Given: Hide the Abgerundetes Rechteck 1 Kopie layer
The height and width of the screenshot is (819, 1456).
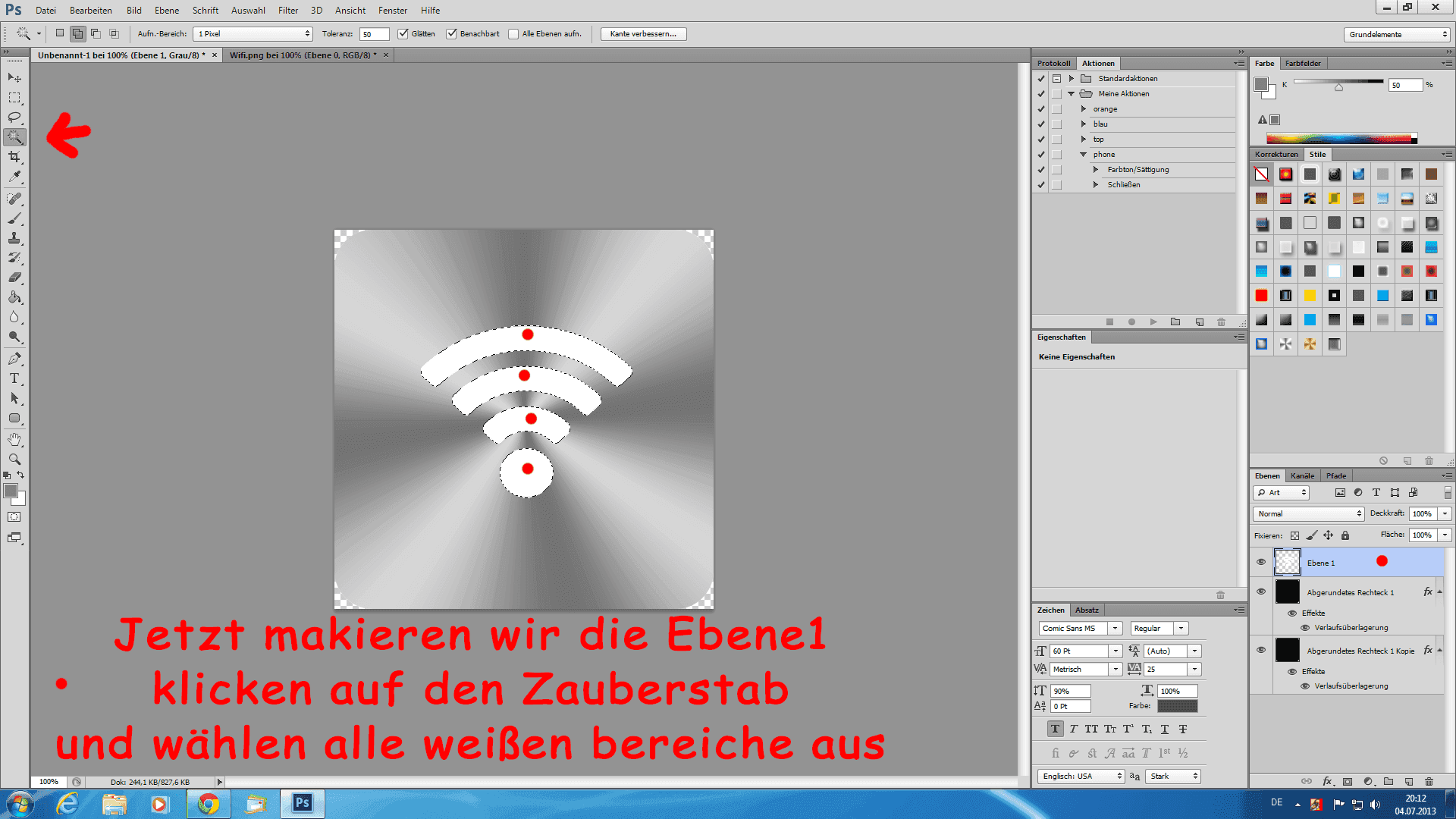Looking at the screenshot, I should (x=1261, y=651).
